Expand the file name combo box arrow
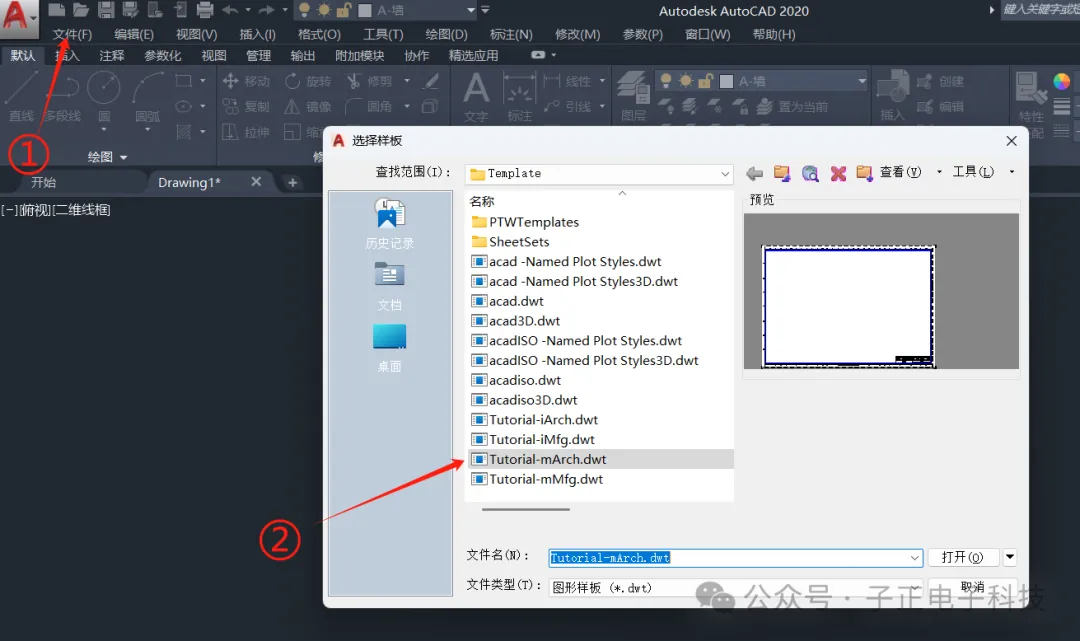The image size is (1080, 641). 915,558
